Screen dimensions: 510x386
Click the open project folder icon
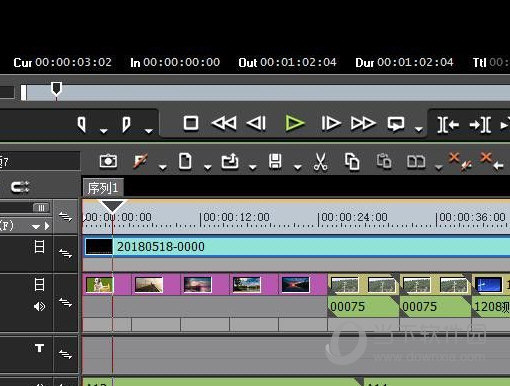[x=230, y=161]
